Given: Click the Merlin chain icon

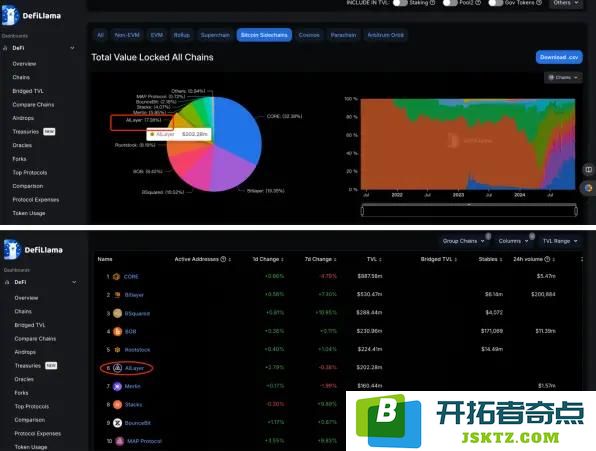Looking at the screenshot, I should tap(117, 386).
